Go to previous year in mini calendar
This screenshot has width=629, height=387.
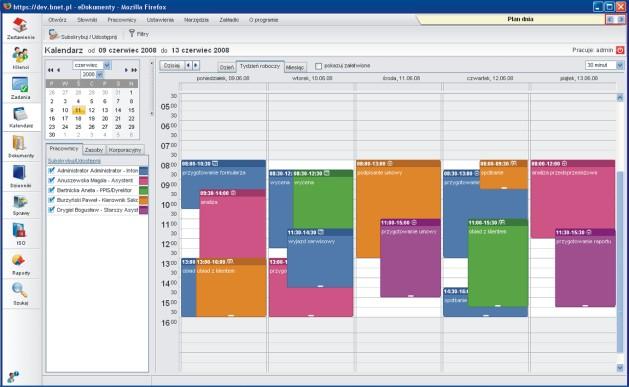51,70
